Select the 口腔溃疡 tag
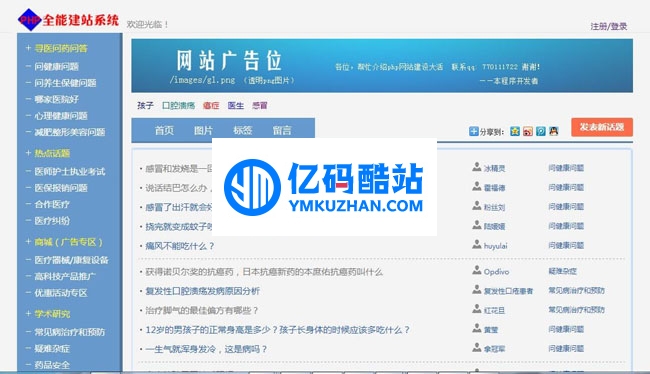650x374 pixels. tap(178, 106)
